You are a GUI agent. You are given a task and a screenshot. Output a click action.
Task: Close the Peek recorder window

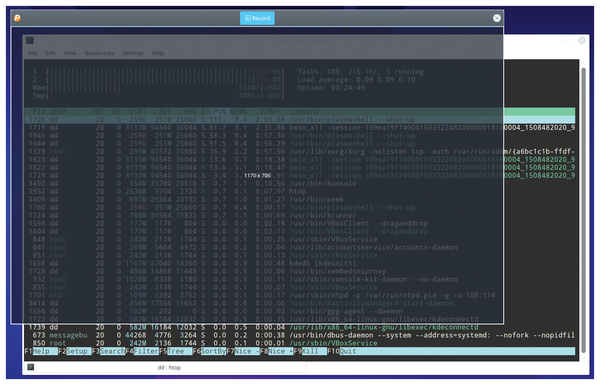(x=497, y=18)
